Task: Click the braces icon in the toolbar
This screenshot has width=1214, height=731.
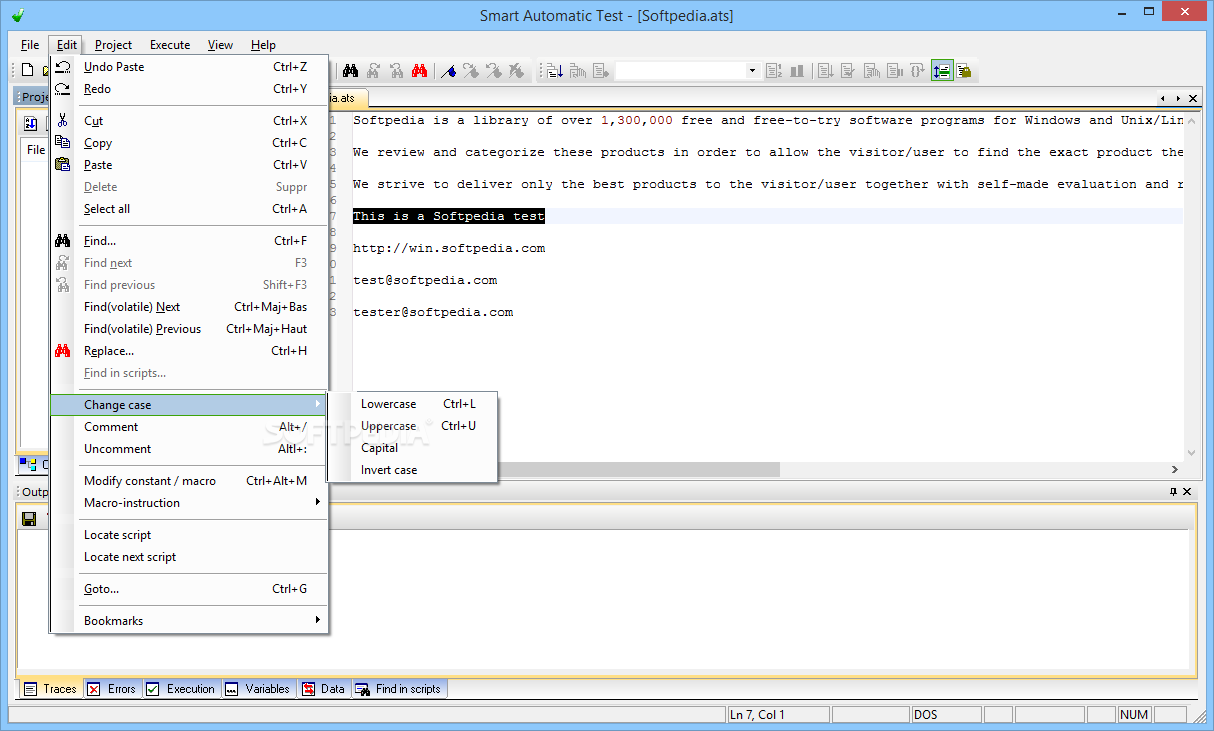Action: coord(916,70)
